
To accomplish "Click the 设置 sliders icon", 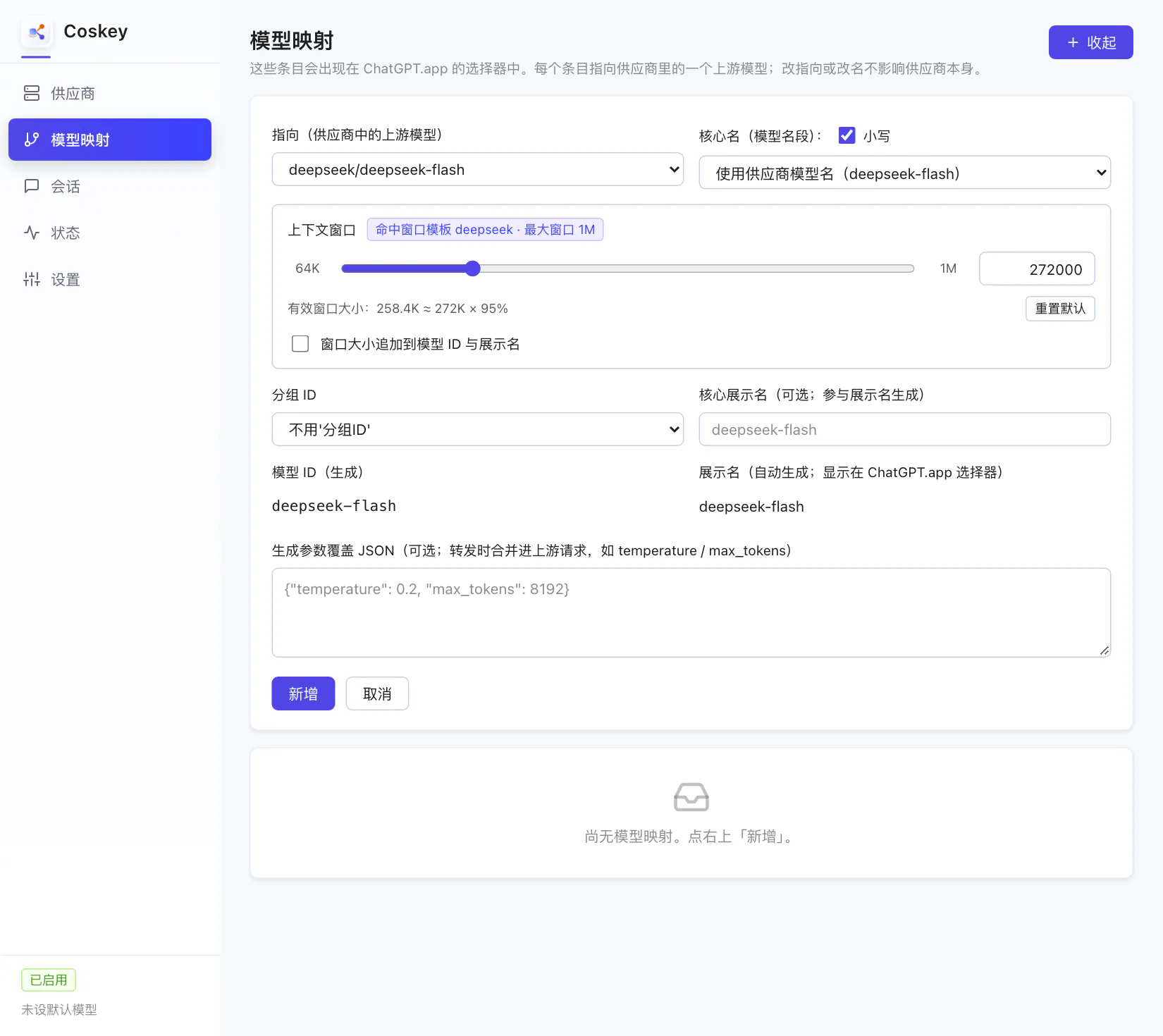I will (x=32, y=279).
